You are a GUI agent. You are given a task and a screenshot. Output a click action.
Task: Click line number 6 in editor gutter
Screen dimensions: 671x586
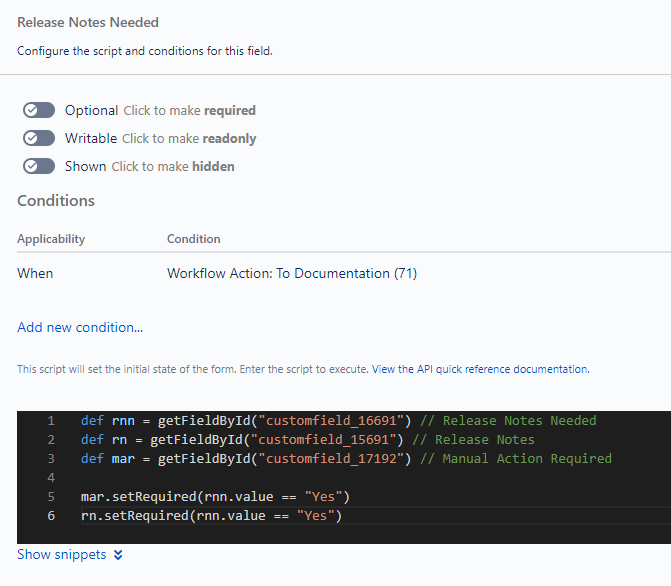[x=51, y=515]
